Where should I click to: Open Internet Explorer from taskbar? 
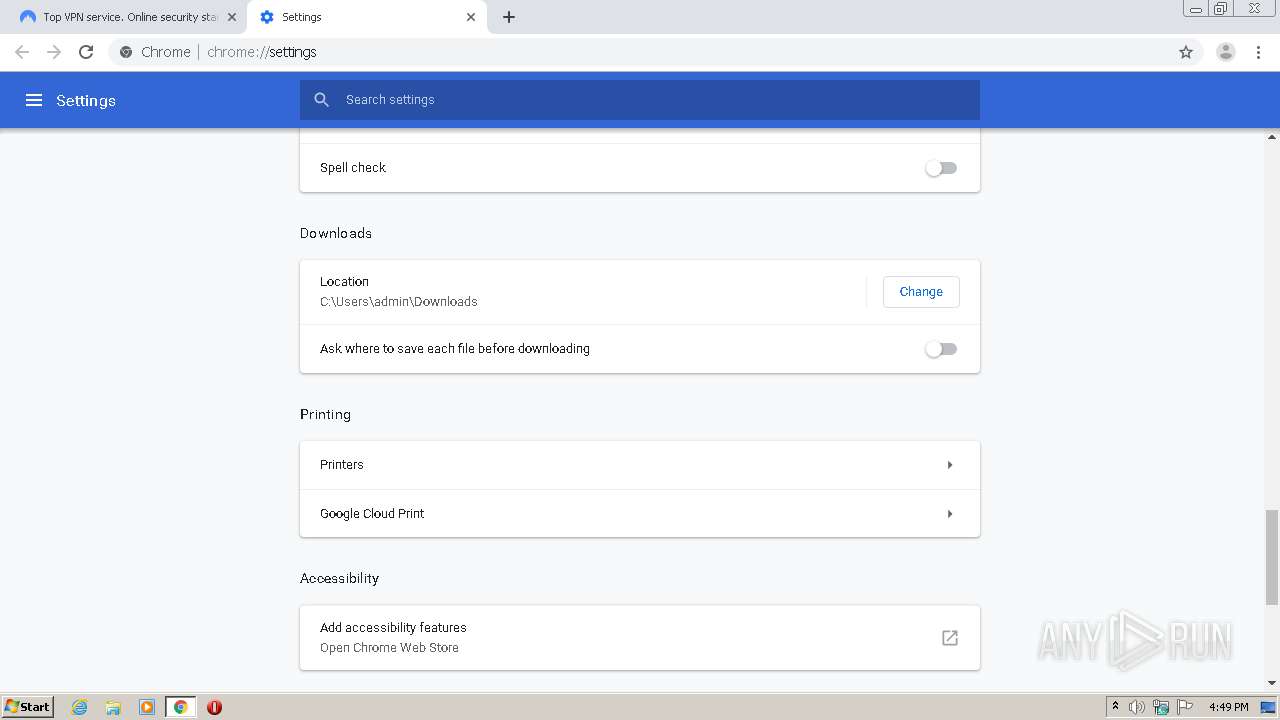click(80, 707)
